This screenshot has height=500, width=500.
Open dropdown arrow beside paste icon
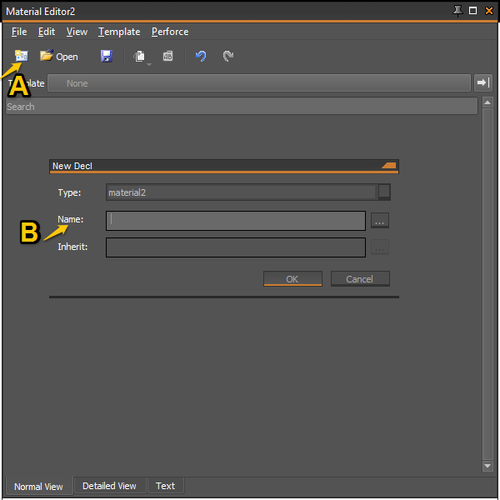pos(149,64)
